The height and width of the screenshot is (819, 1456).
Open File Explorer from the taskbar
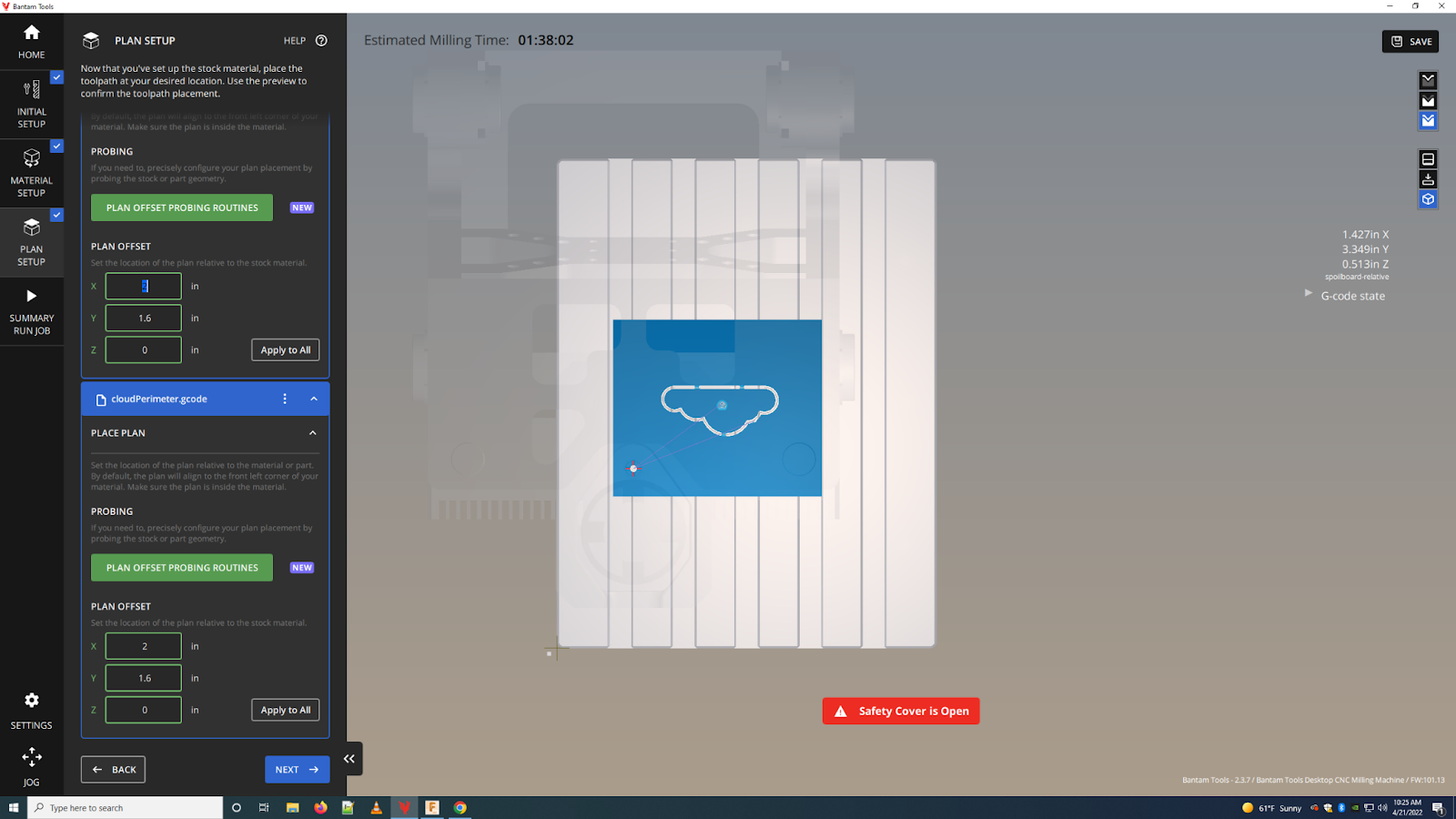(x=292, y=808)
